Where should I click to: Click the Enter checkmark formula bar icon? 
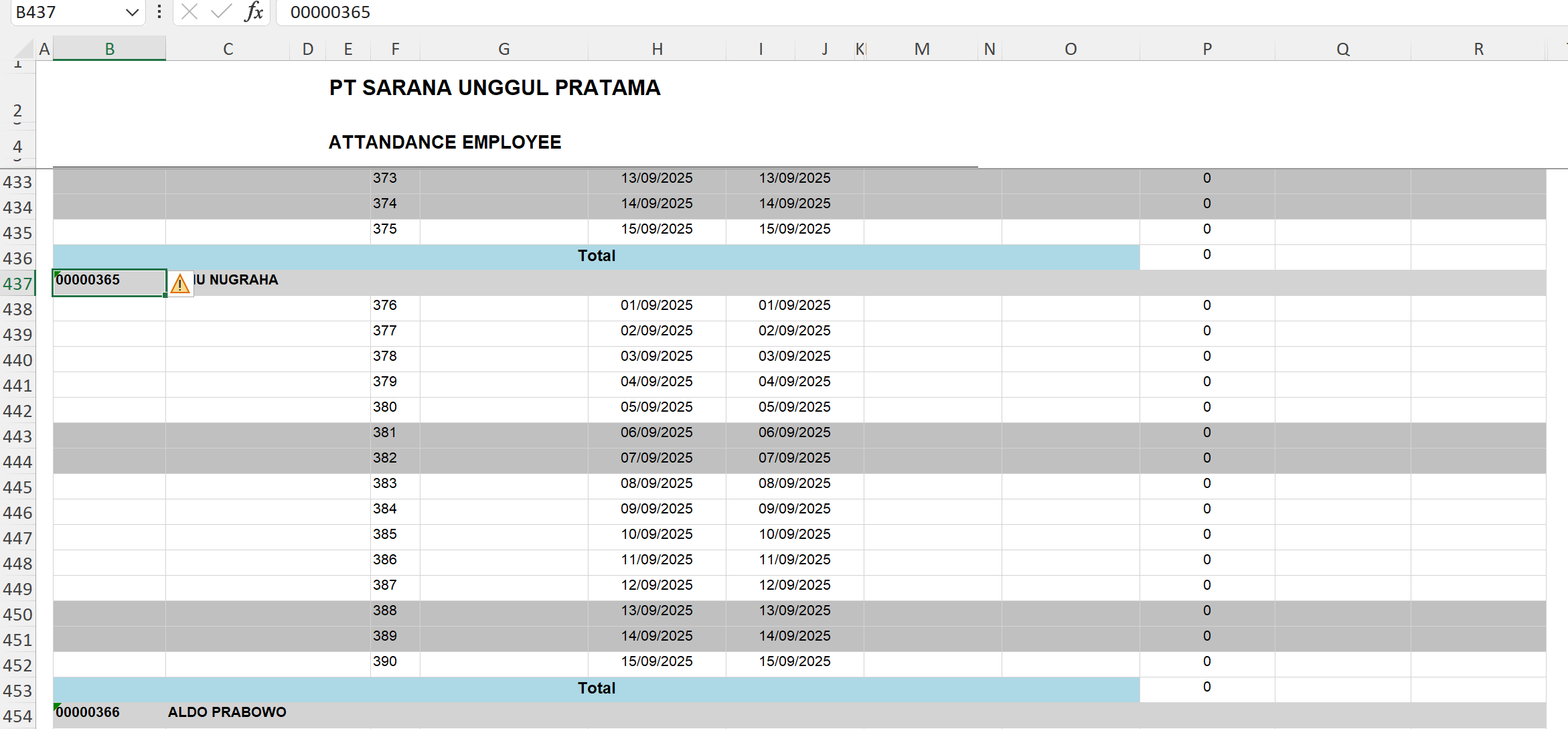221,12
